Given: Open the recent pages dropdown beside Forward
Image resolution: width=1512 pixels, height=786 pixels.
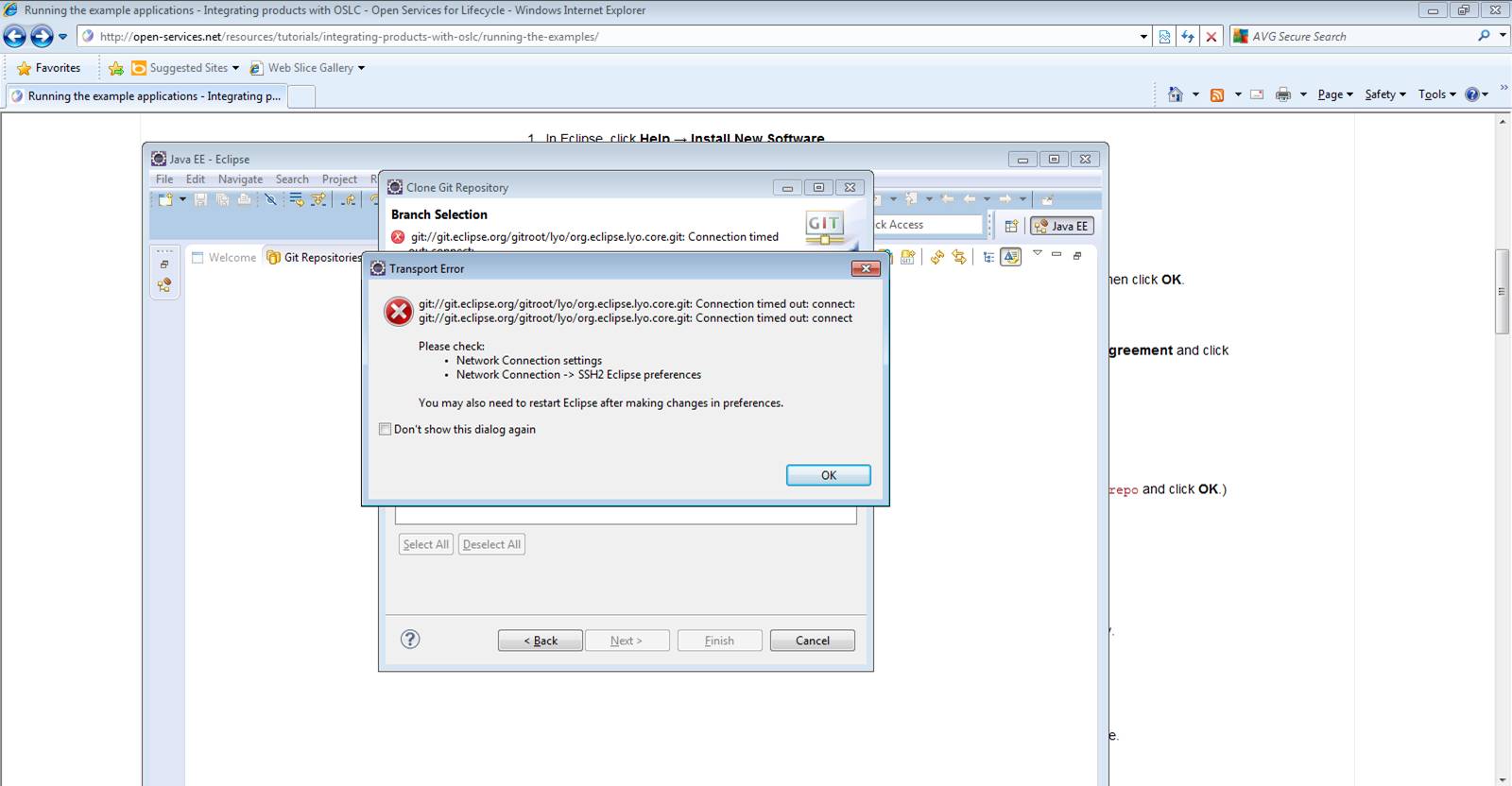Looking at the screenshot, I should (x=63, y=37).
